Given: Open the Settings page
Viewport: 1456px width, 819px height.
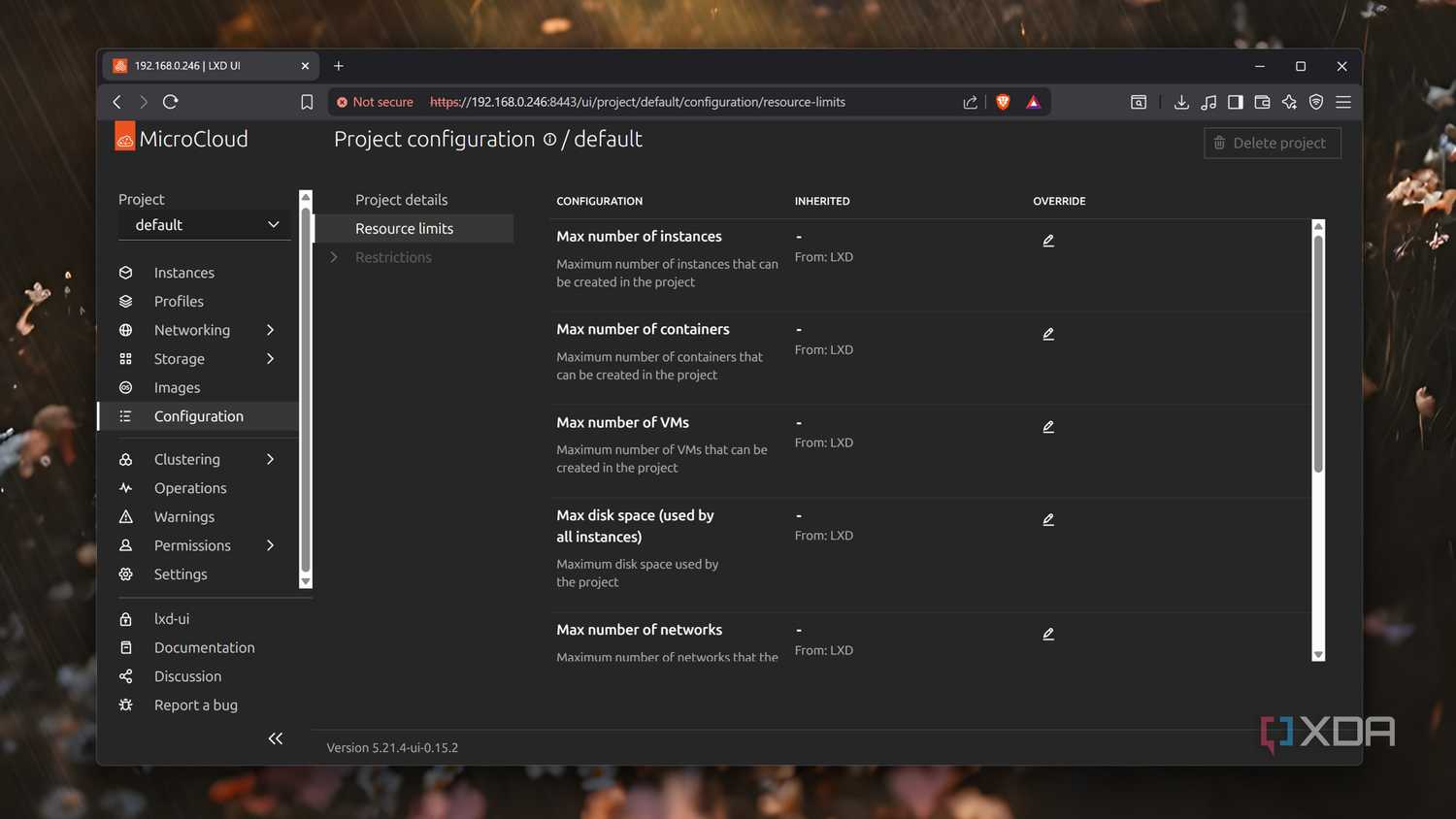Looking at the screenshot, I should click(x=181, y=574).
